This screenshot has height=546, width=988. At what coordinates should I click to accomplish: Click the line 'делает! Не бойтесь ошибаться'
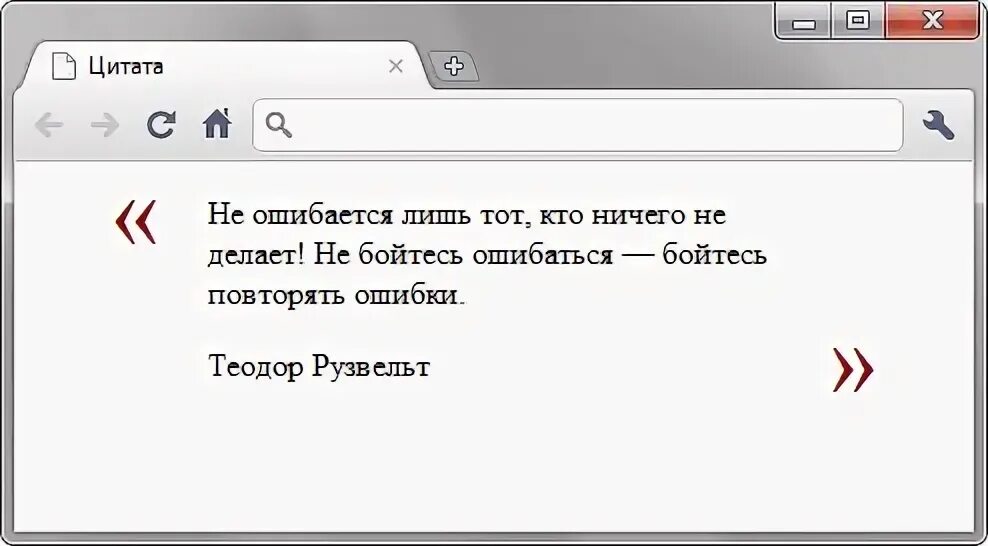click(x=487, y=255)
